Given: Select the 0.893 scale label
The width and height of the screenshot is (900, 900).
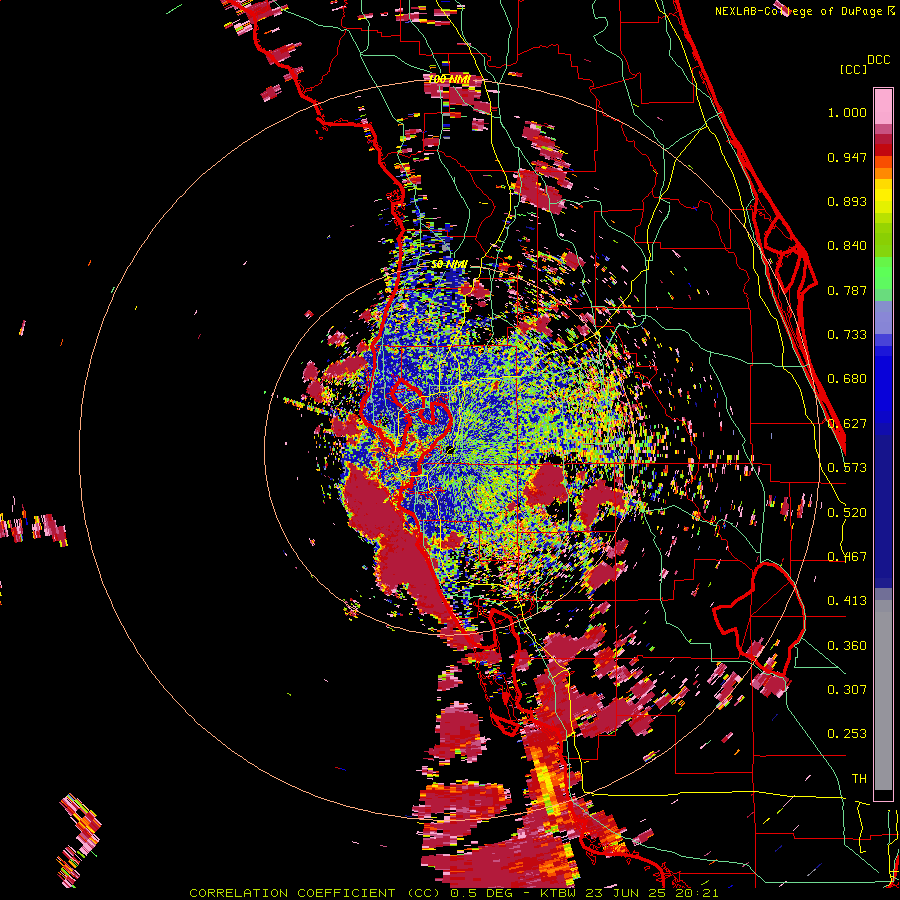Looking at the screenshot, I should (847, 201).
